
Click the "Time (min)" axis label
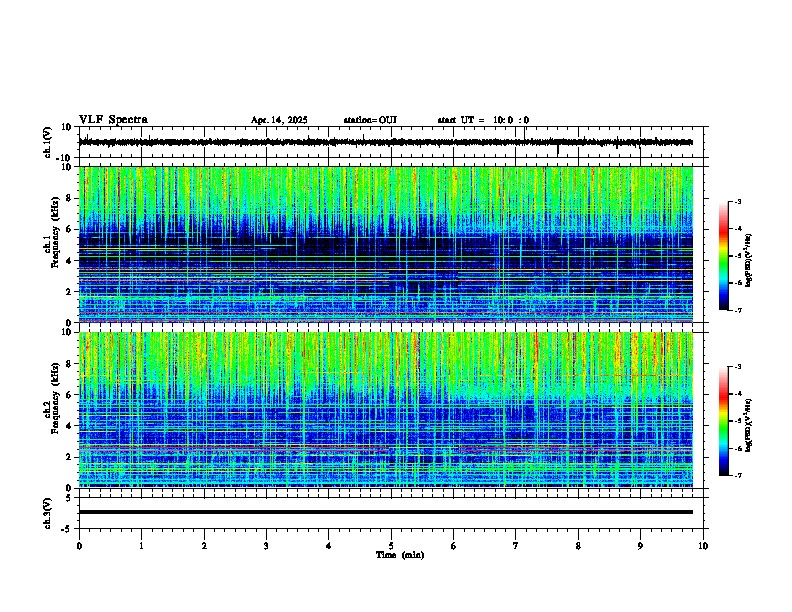click(x=400, y=555)
